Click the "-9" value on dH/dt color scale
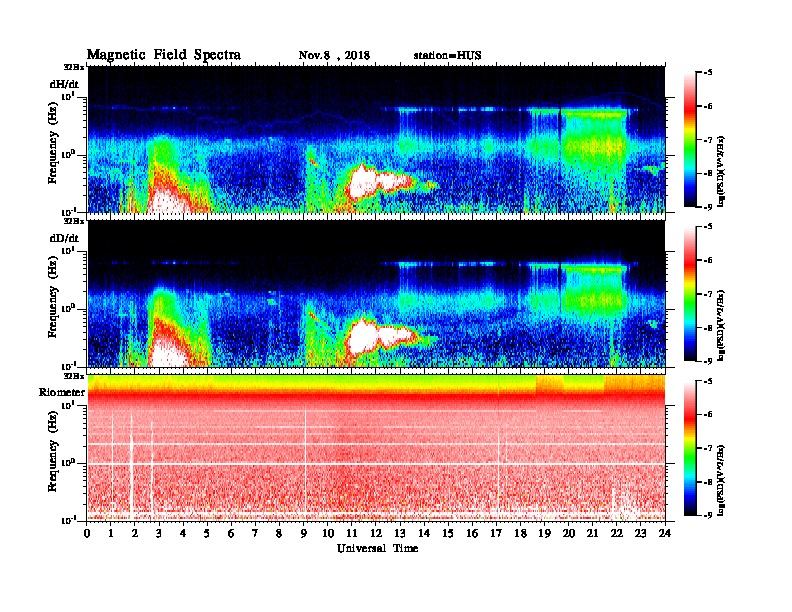This screenshot has height=612, width=792. (708, 207)
